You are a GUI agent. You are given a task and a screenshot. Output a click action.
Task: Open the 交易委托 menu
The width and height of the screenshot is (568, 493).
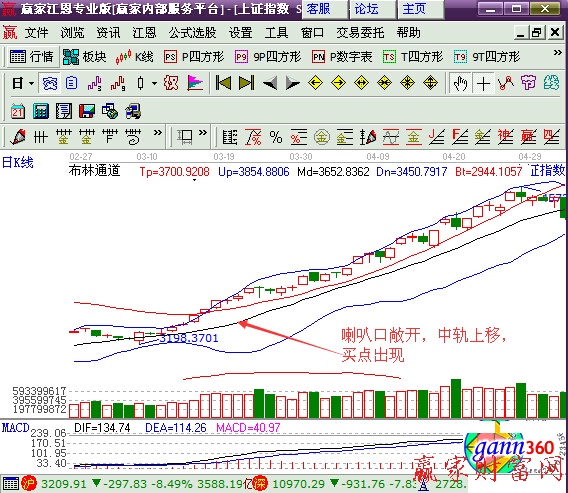pos(360,33)
